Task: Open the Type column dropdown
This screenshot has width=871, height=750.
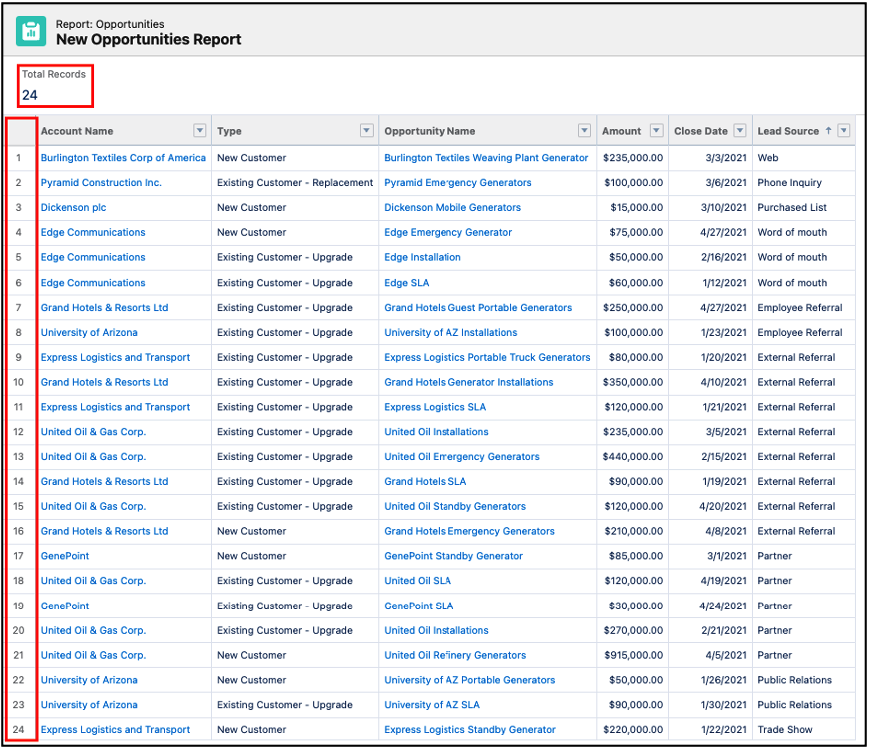Action: point(366,131)
